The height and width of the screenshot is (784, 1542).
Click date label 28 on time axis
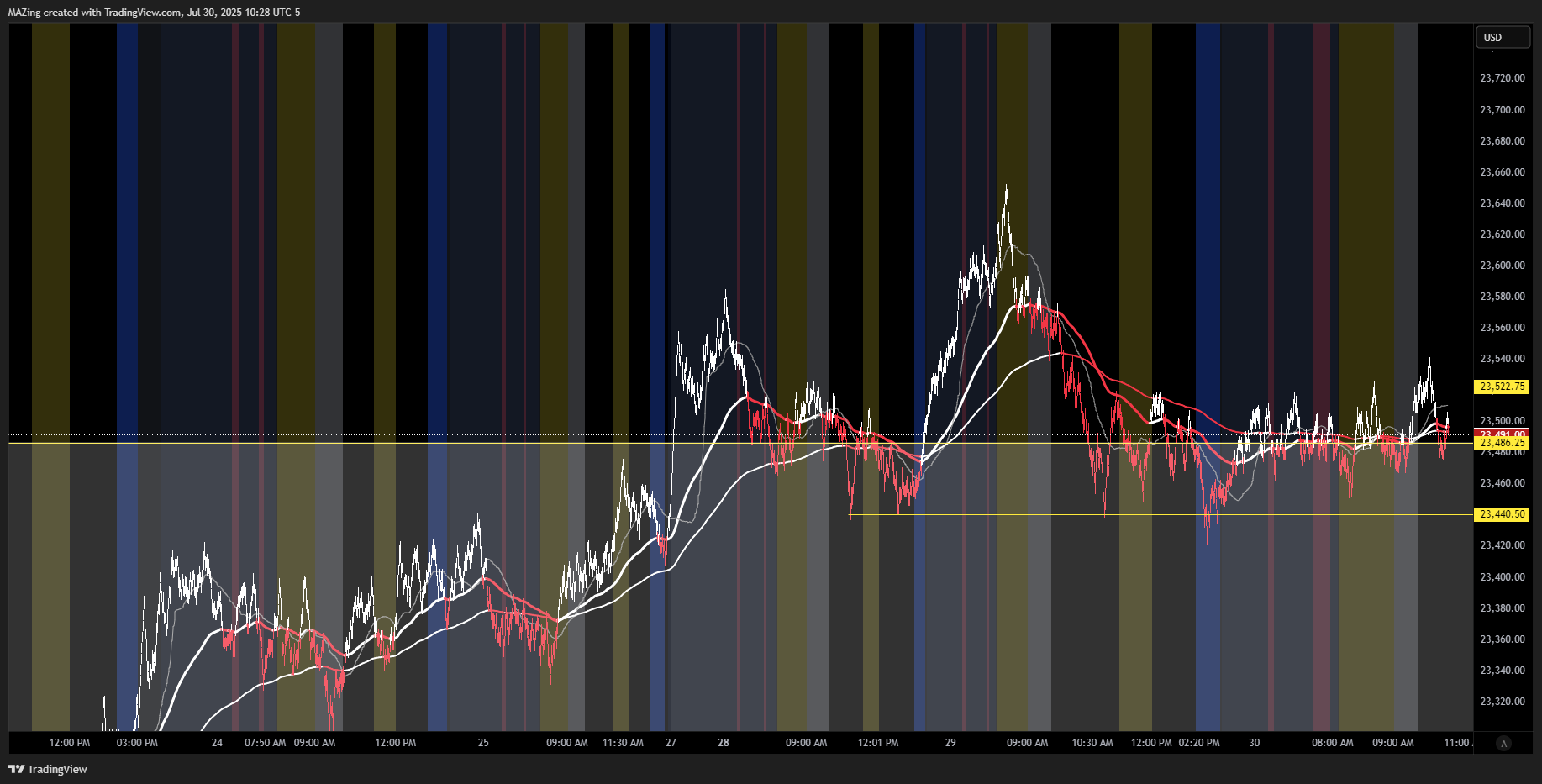[x=724, y=743]
